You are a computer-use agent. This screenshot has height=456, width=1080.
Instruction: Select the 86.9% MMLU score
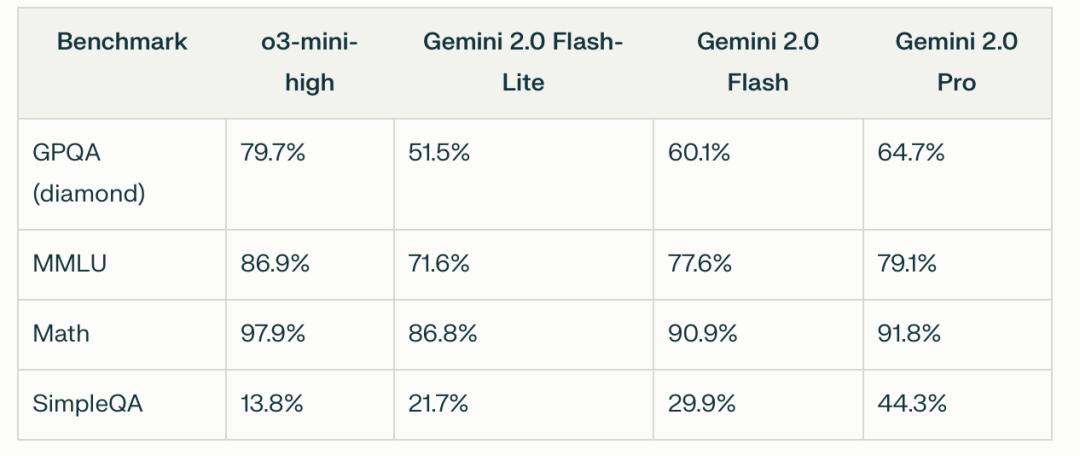click(x=275, y=264)
